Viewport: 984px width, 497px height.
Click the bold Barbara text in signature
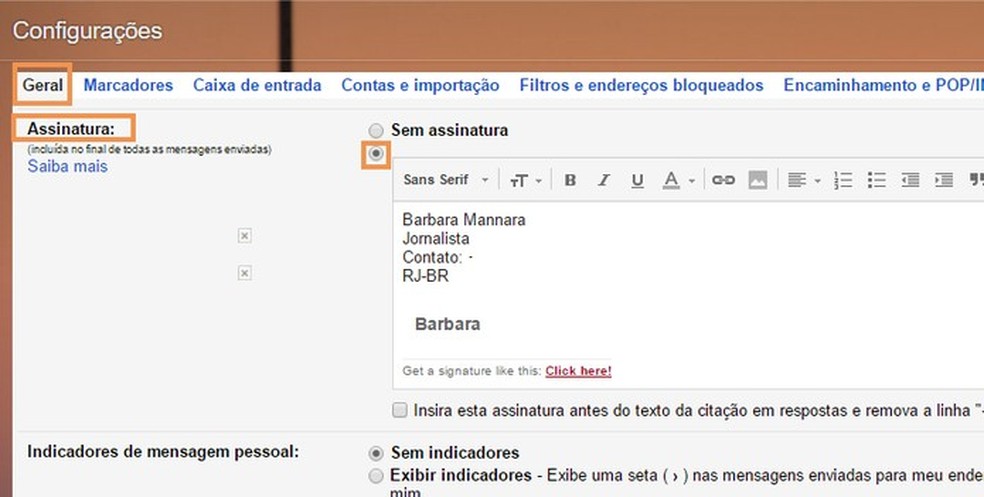pos(447,324)
